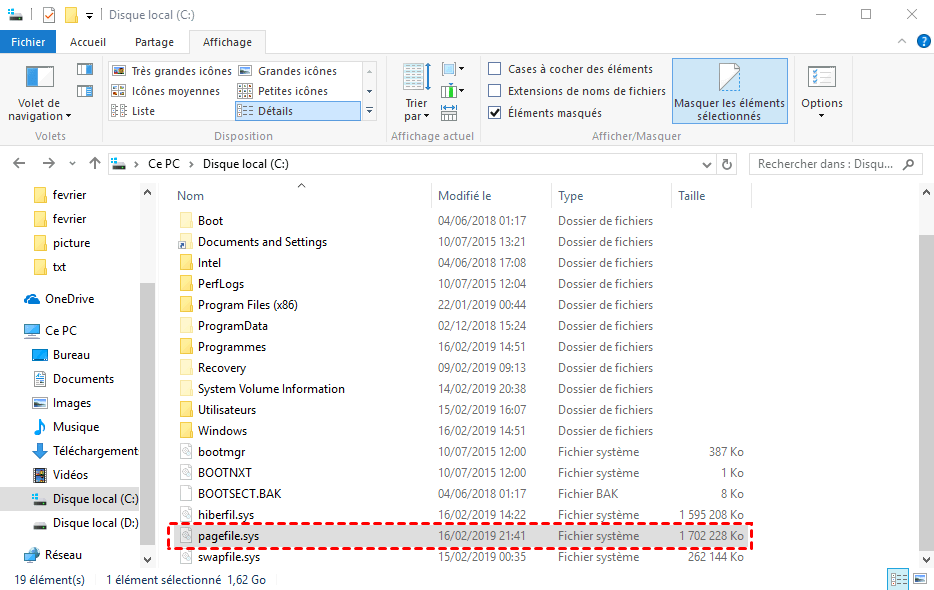Choose Très grandes icônes layout
The width and height of the screenshot is (934, 590).
pos(172,71)
